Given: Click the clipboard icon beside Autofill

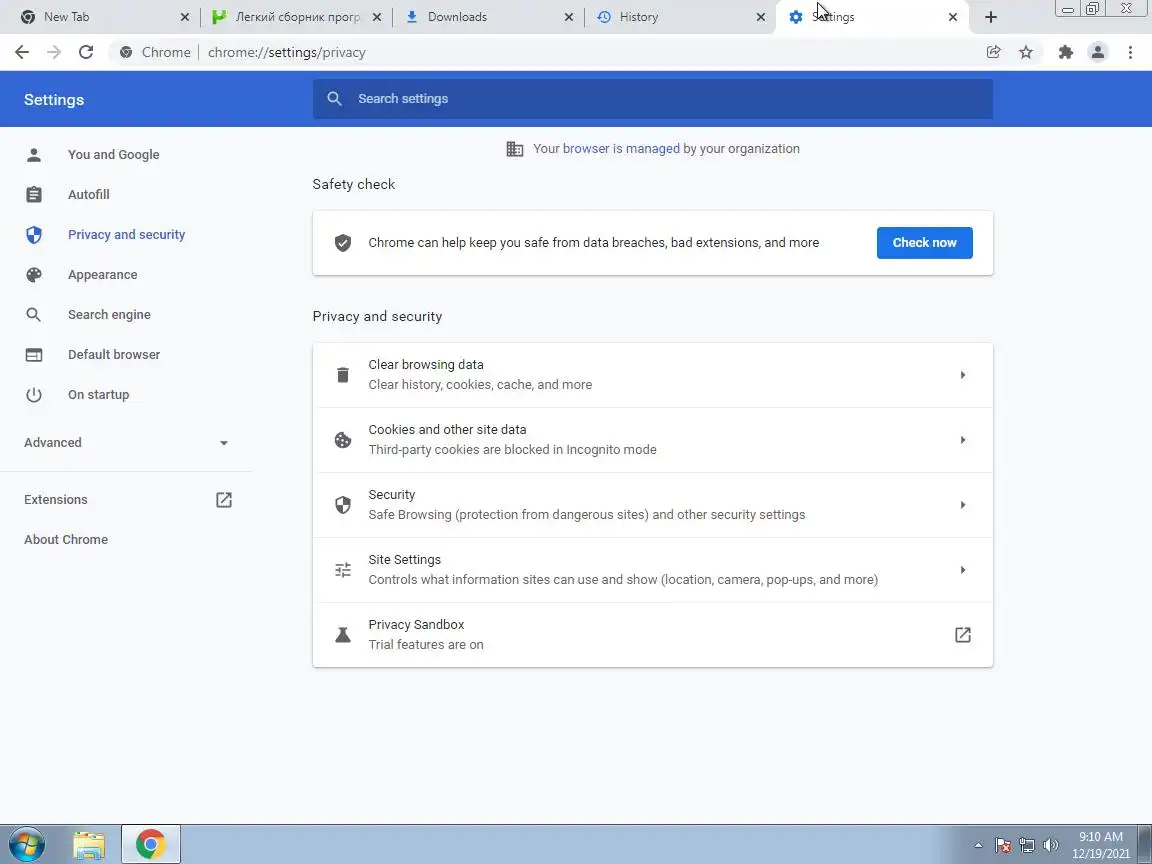Looking at the screenshot, I should coord(34,195).
